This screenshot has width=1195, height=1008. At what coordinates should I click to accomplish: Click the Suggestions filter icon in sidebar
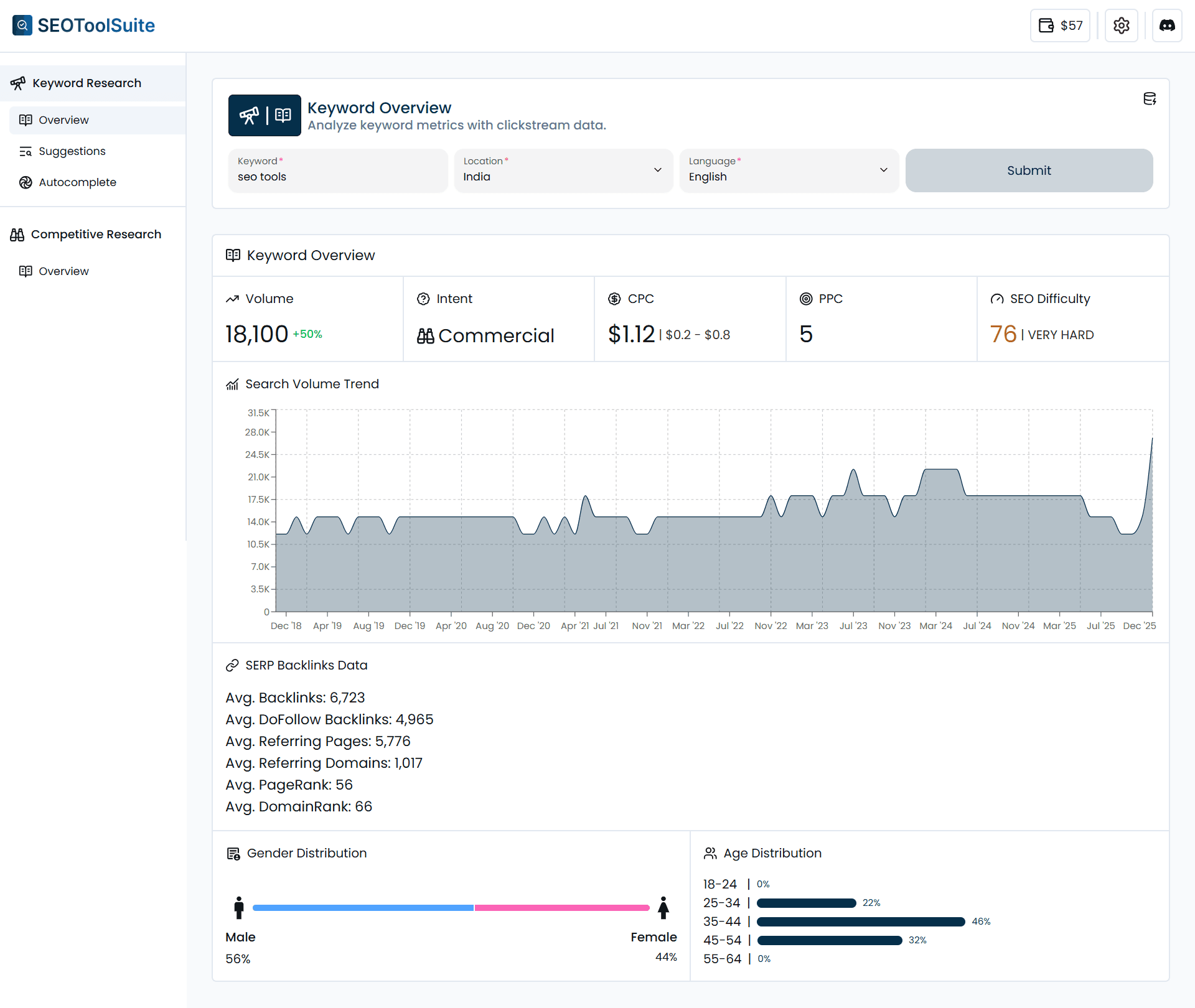tap(26, 151)
